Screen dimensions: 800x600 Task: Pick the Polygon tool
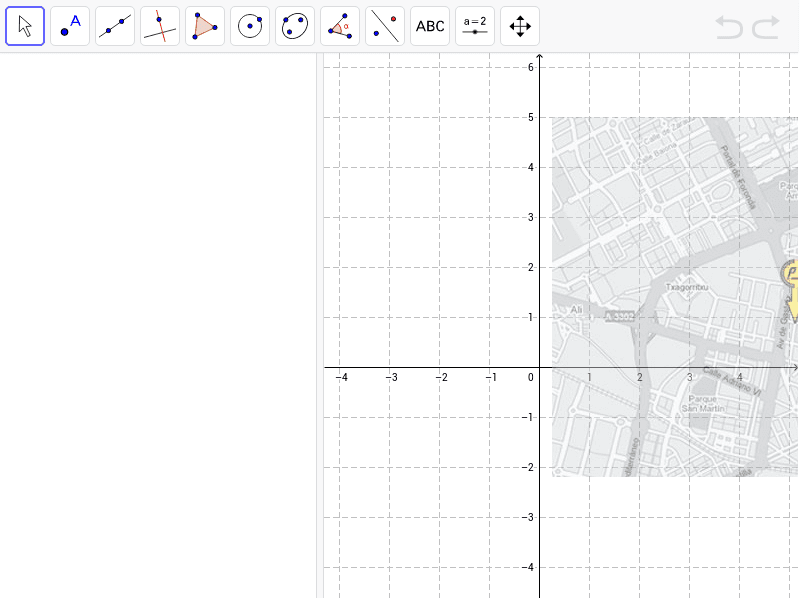click(205, 26)
